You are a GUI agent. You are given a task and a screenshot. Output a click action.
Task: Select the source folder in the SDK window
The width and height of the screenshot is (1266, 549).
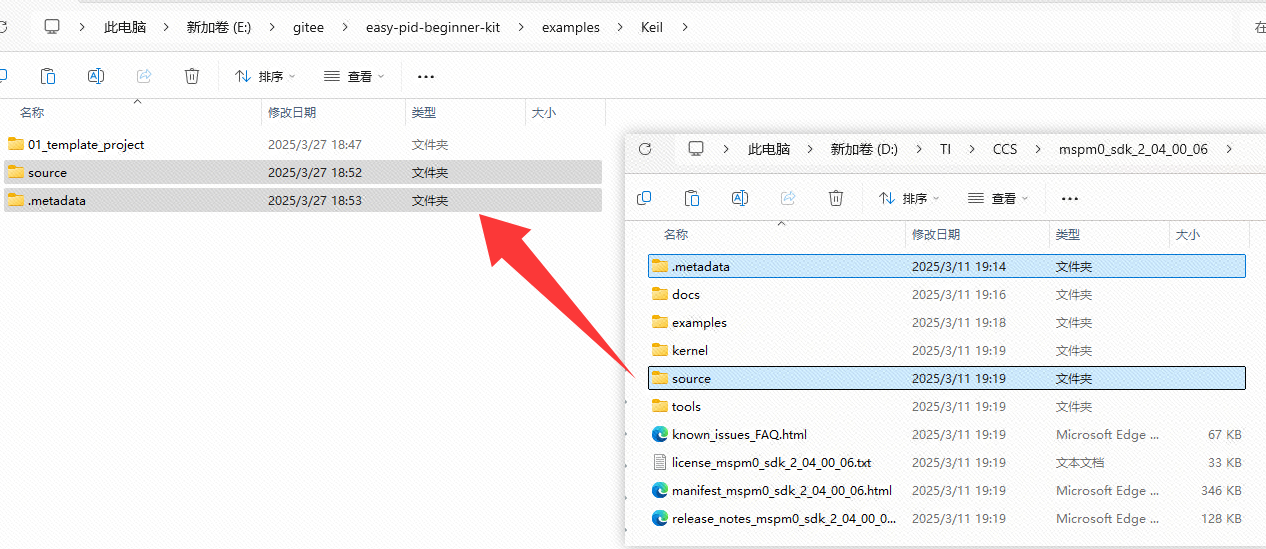(947, 379)
